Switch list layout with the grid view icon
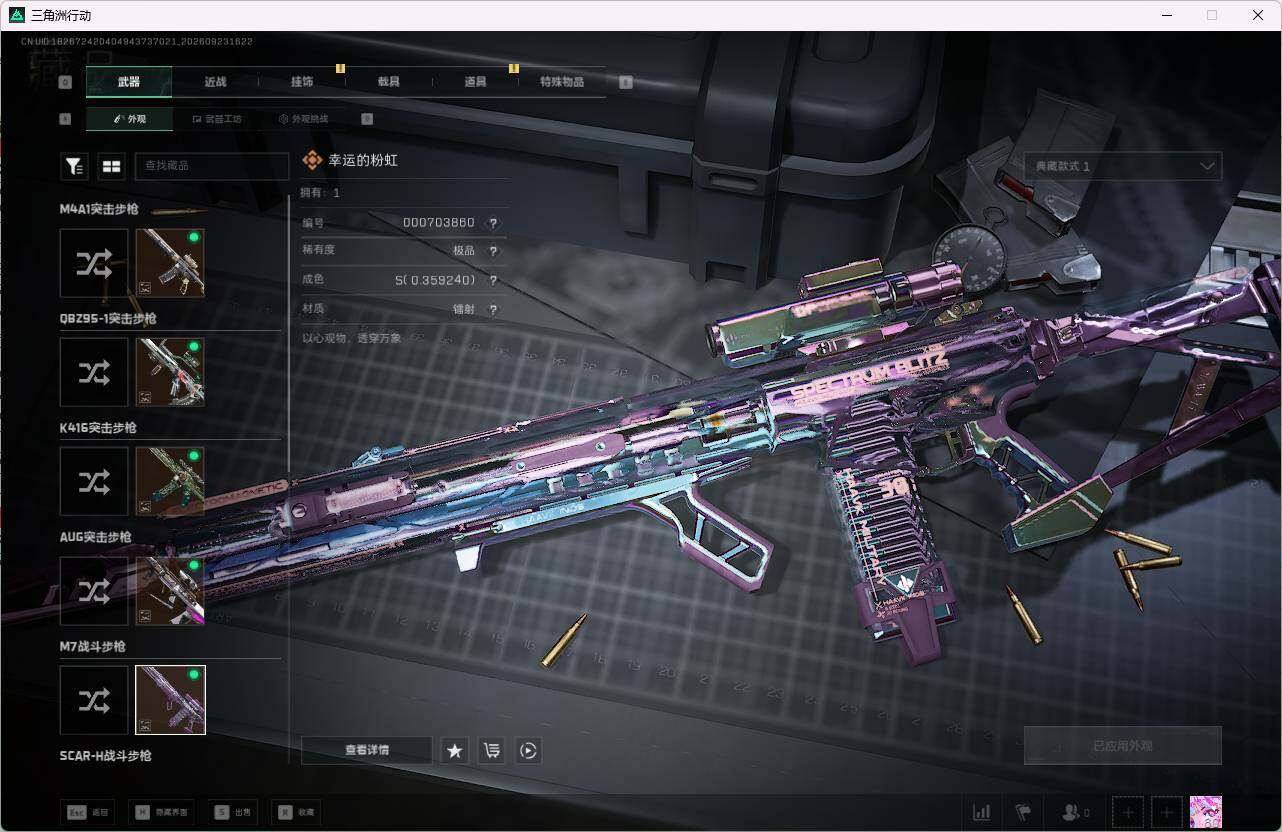The height and width of the screenshot is (832, 1282). click(110, 167)
